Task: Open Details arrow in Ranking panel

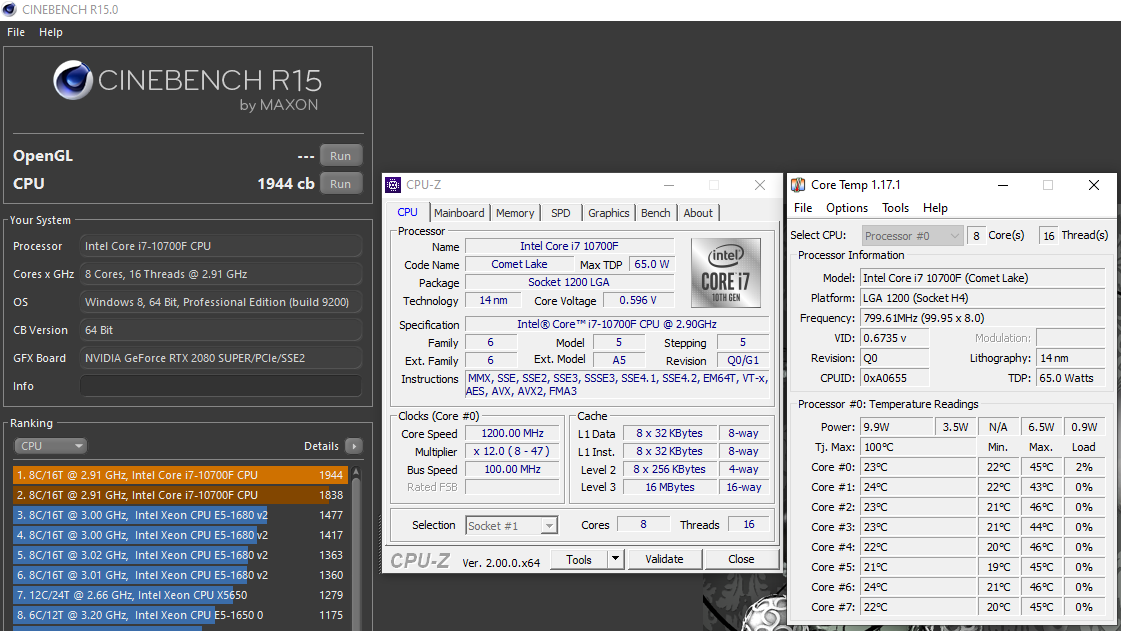Action: pyautogui.click(x=353, y=446)
